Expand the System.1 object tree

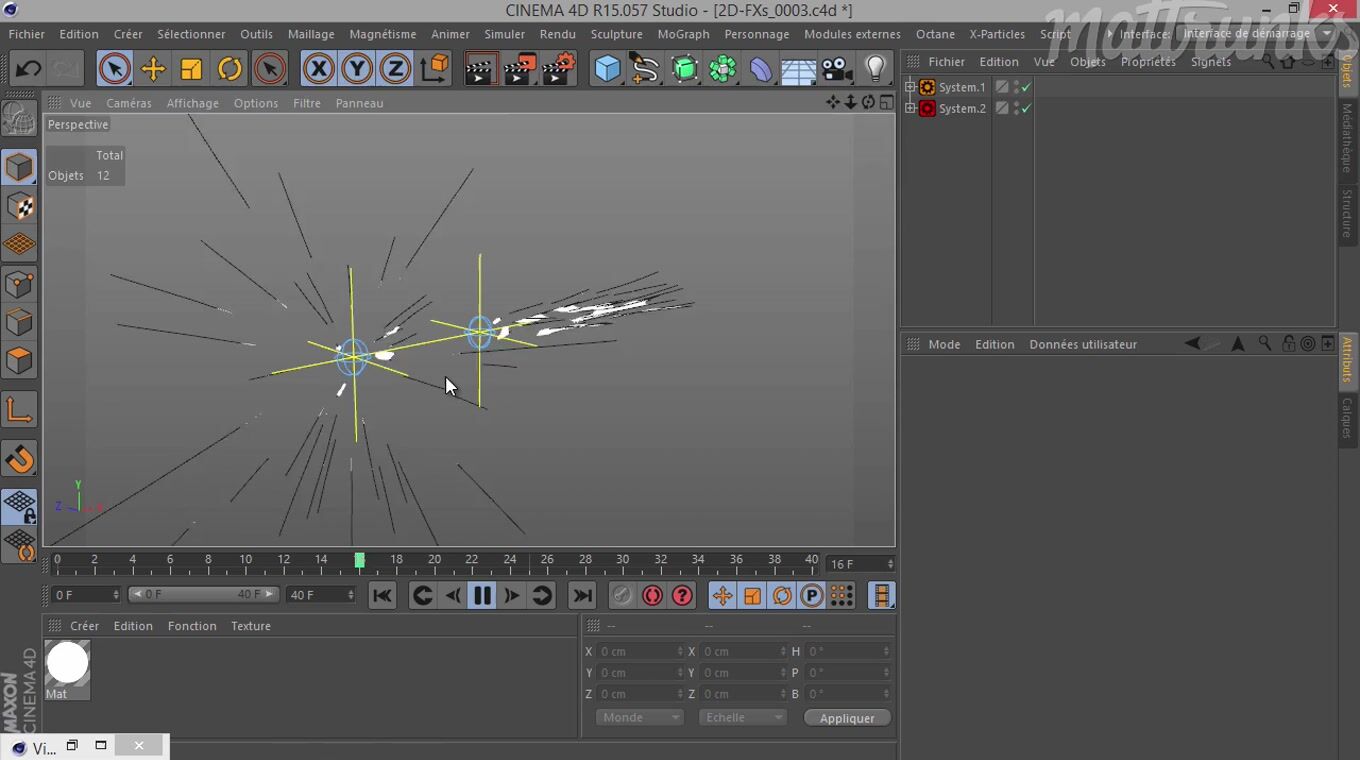coord(910,87)
